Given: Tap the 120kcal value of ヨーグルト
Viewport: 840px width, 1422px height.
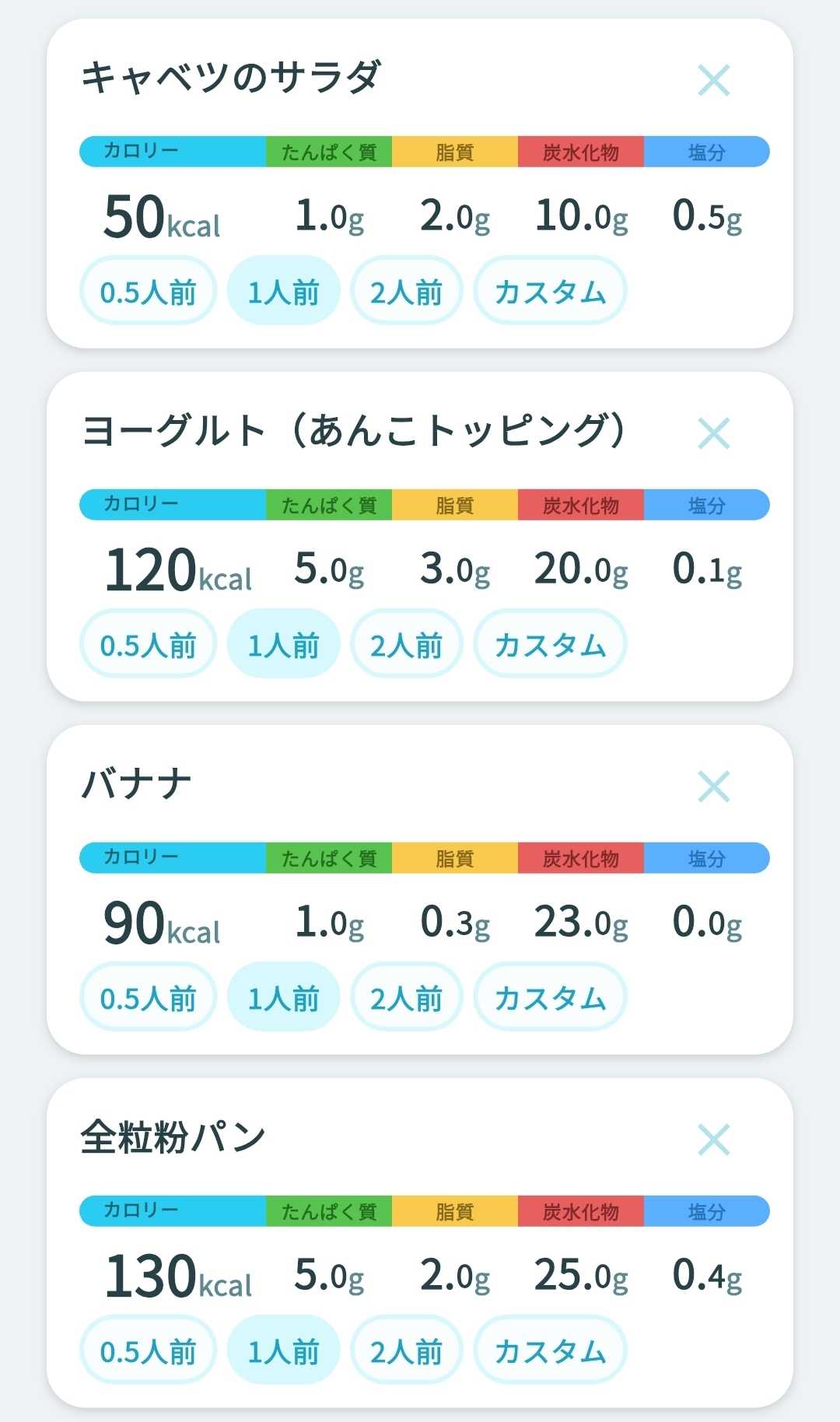Looking at the screenshot, I should (x=178, y=569).
